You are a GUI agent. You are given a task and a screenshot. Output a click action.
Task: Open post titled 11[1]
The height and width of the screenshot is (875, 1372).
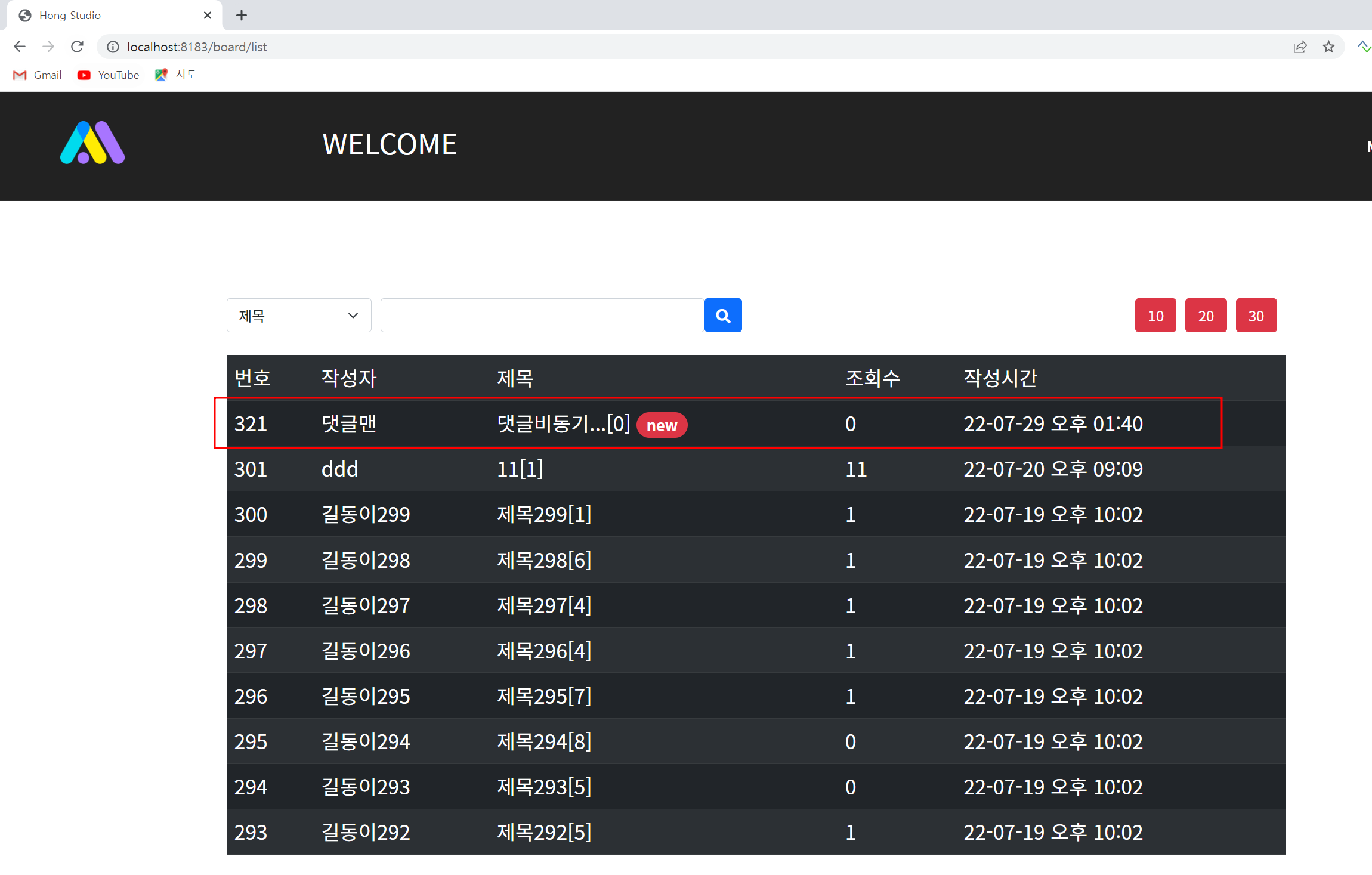(x=520, y=469)
